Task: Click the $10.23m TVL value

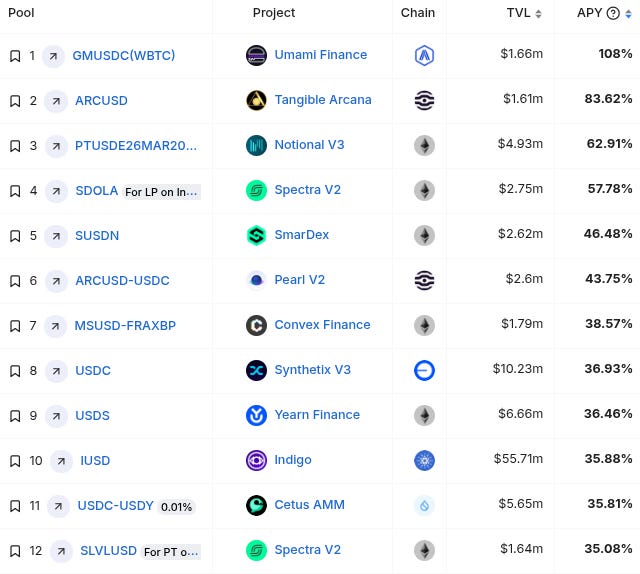Action: [518, 369]
